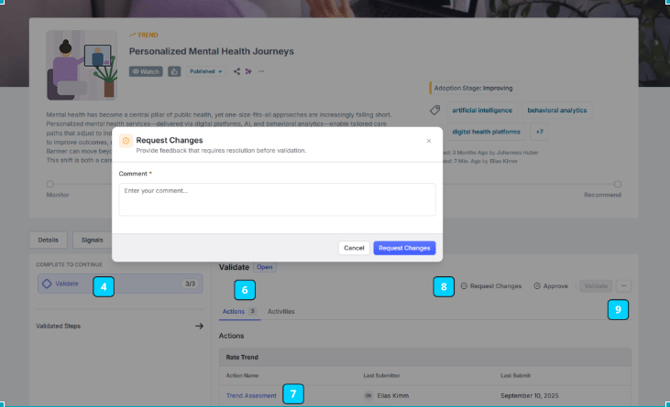Image resolution: width=670 pixels, height=407 pixels.
Task: Open more options menu beside Validate button
Action: 623,286
